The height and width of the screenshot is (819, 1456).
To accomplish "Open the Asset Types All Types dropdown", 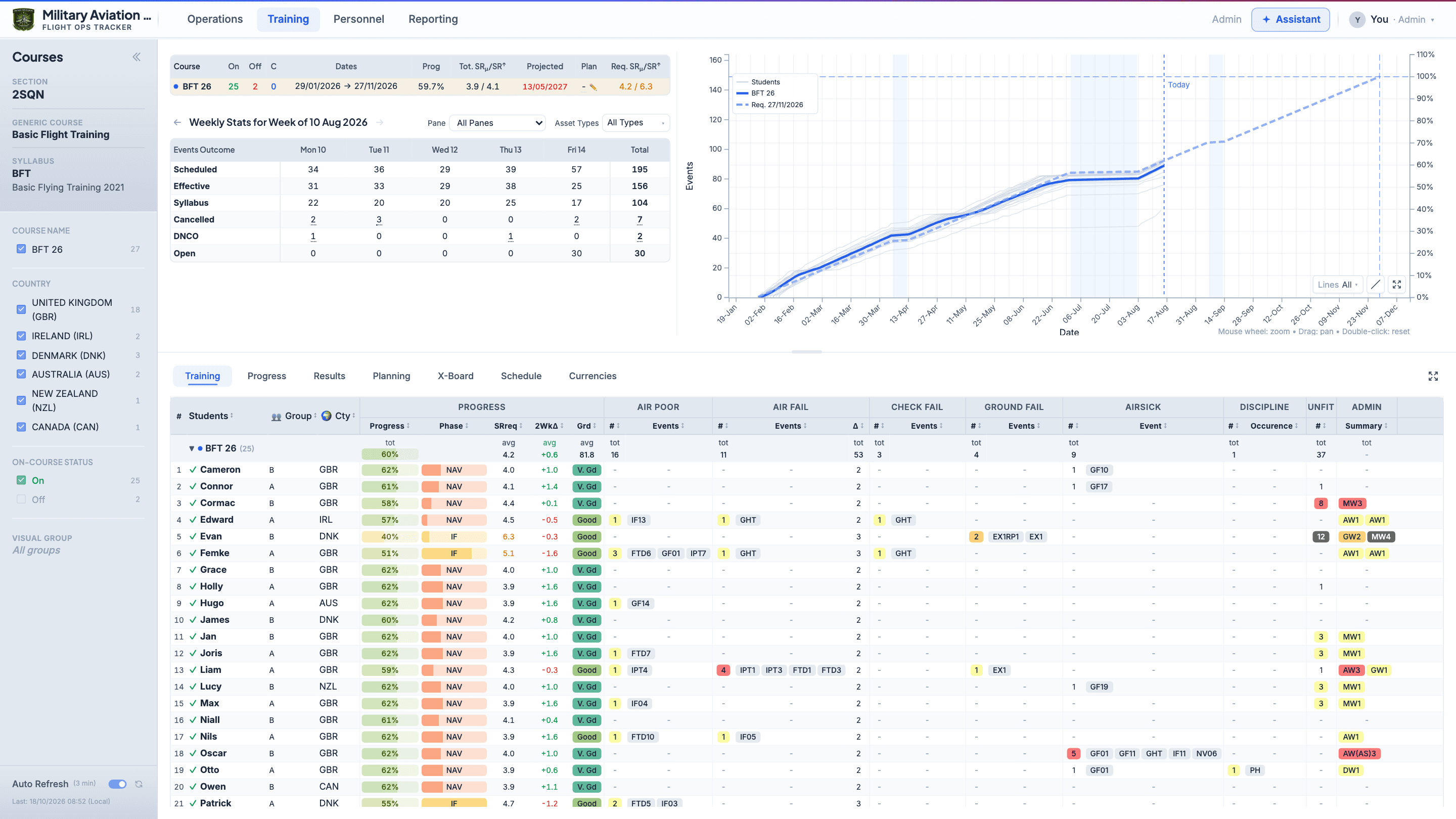I will (x=636, y=123).
